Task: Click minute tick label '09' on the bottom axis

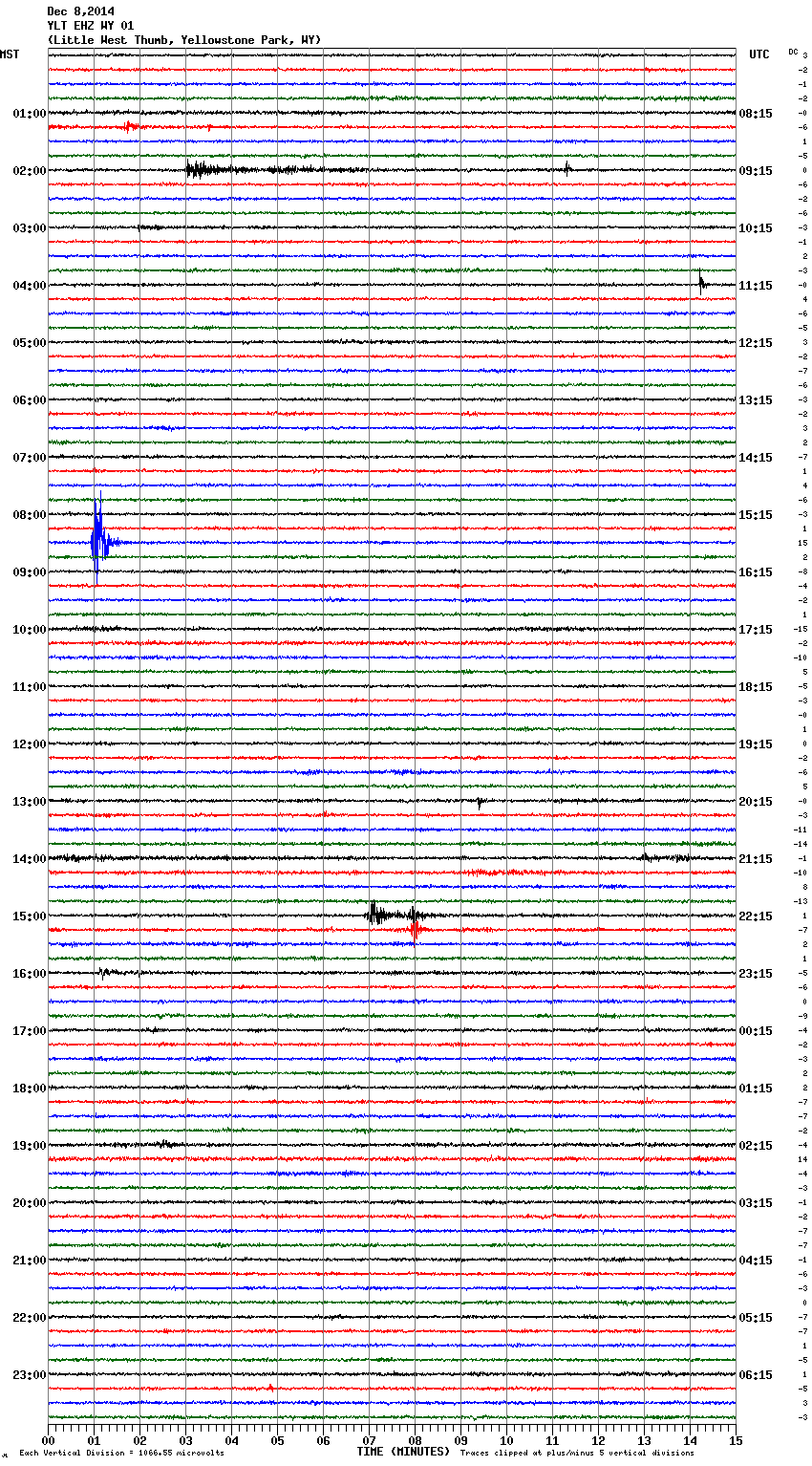Action: click(x=460, y=1440)
